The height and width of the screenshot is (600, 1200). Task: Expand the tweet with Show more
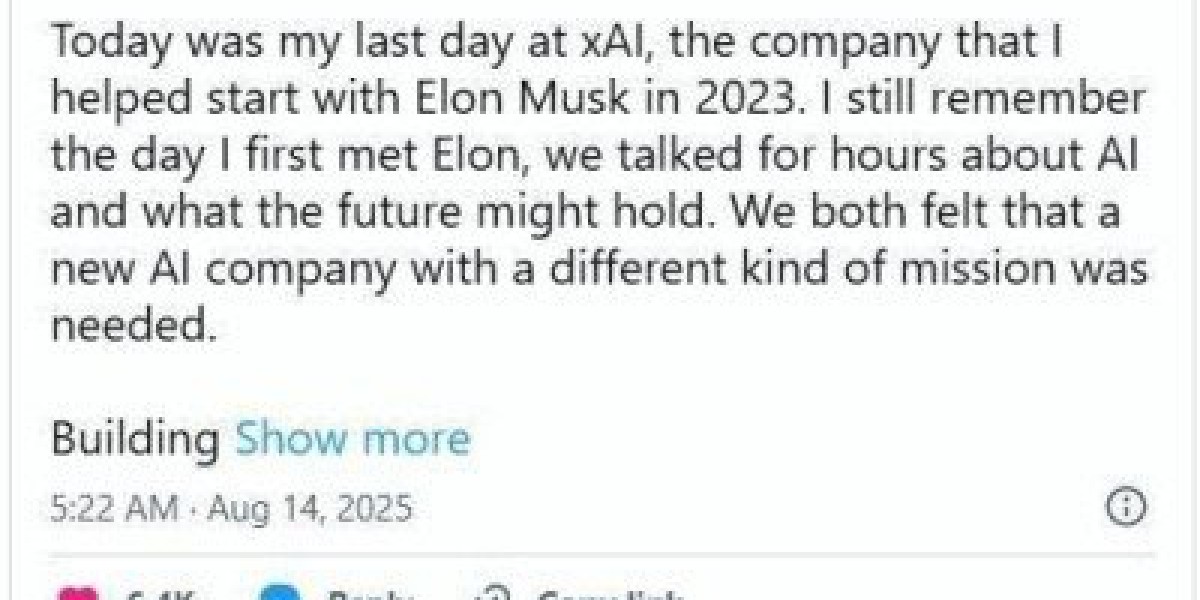(x=352, y=439)
